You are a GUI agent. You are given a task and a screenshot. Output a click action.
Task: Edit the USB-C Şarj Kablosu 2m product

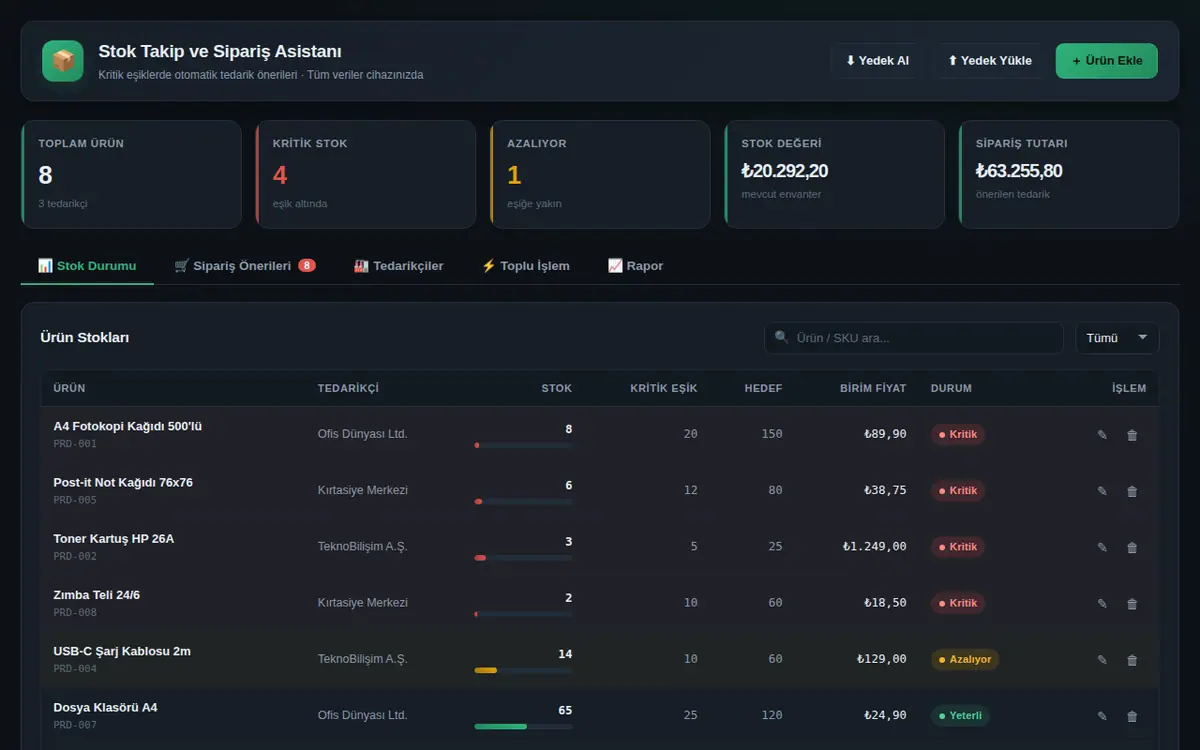(1102, 660)
